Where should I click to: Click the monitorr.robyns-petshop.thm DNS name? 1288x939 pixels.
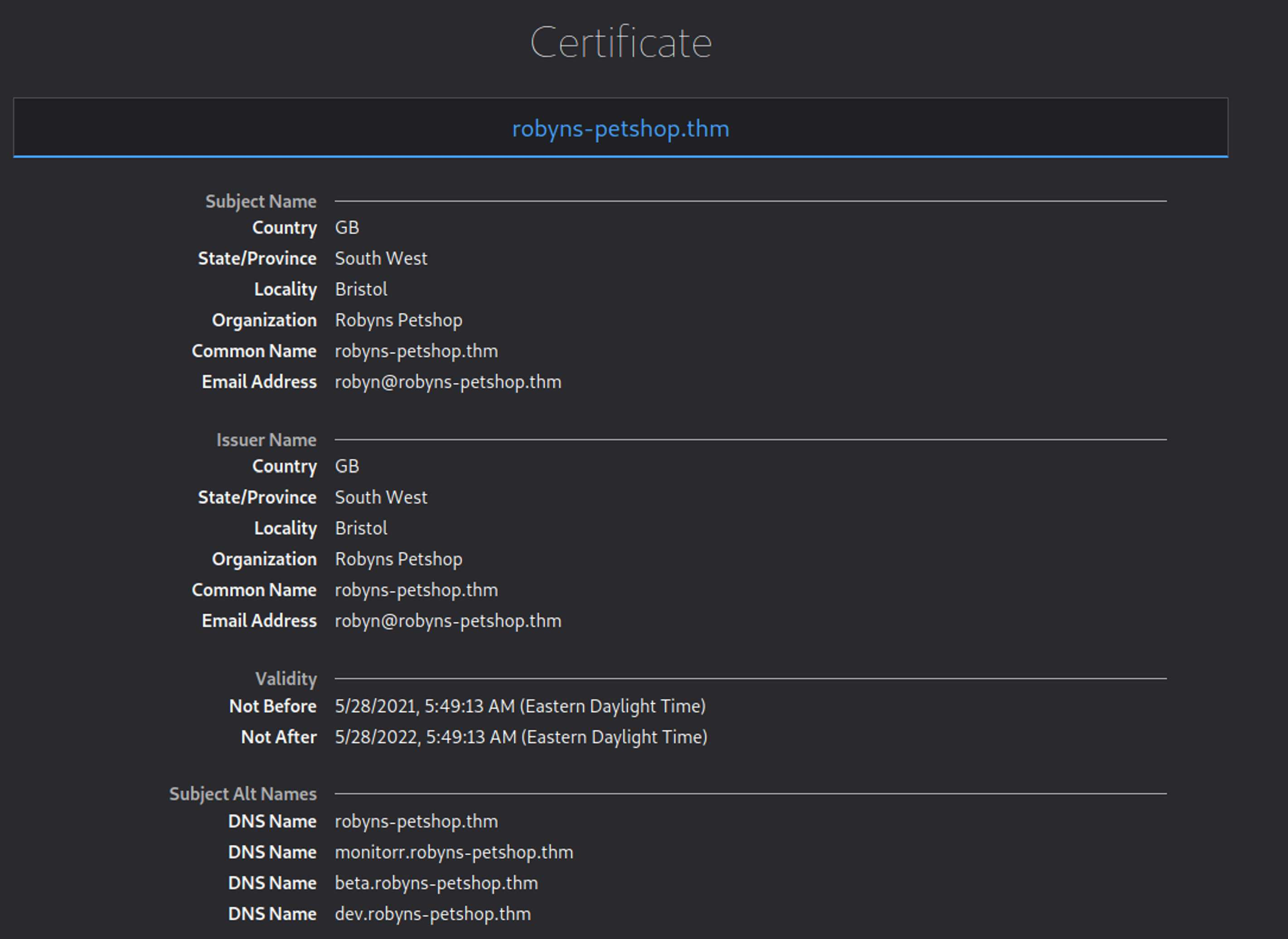(454, 852)
